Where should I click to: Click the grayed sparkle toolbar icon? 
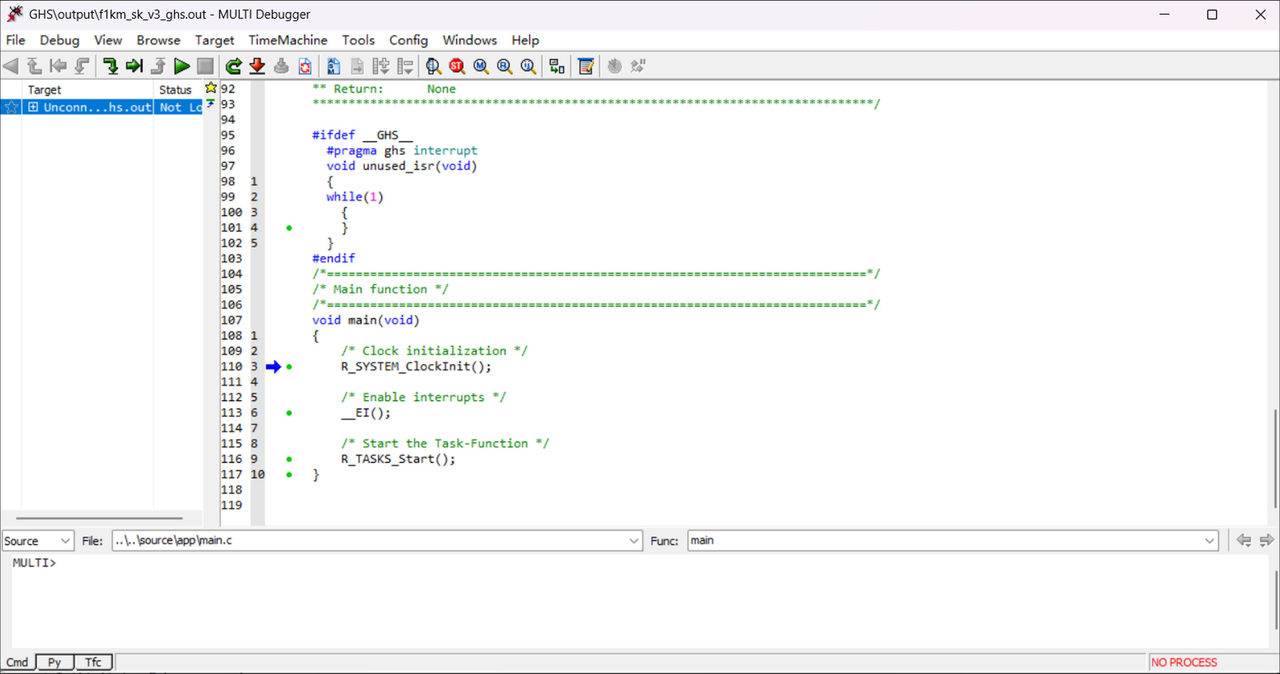[638, 66]
